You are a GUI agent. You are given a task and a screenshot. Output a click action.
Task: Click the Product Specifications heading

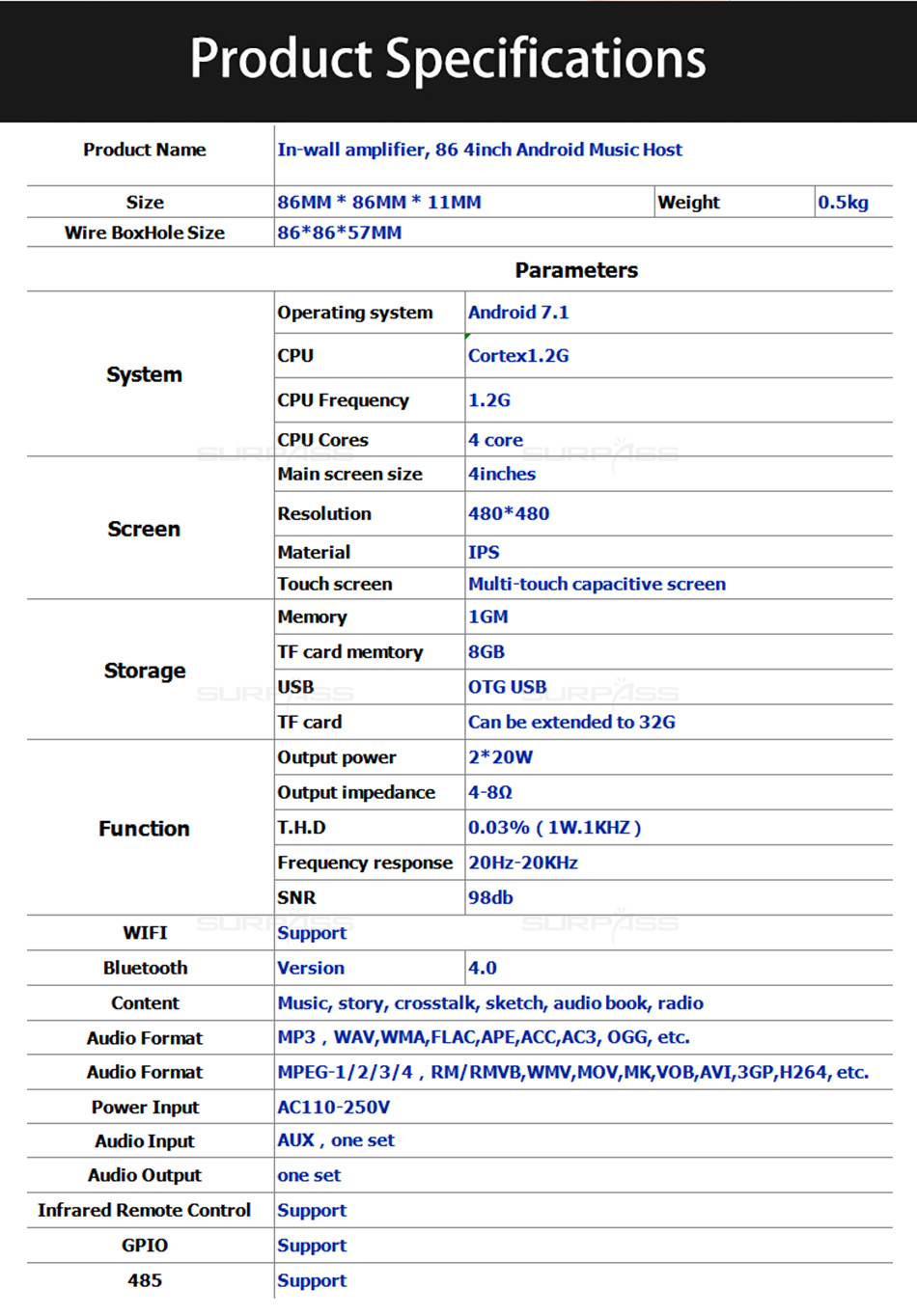point(448,58)
